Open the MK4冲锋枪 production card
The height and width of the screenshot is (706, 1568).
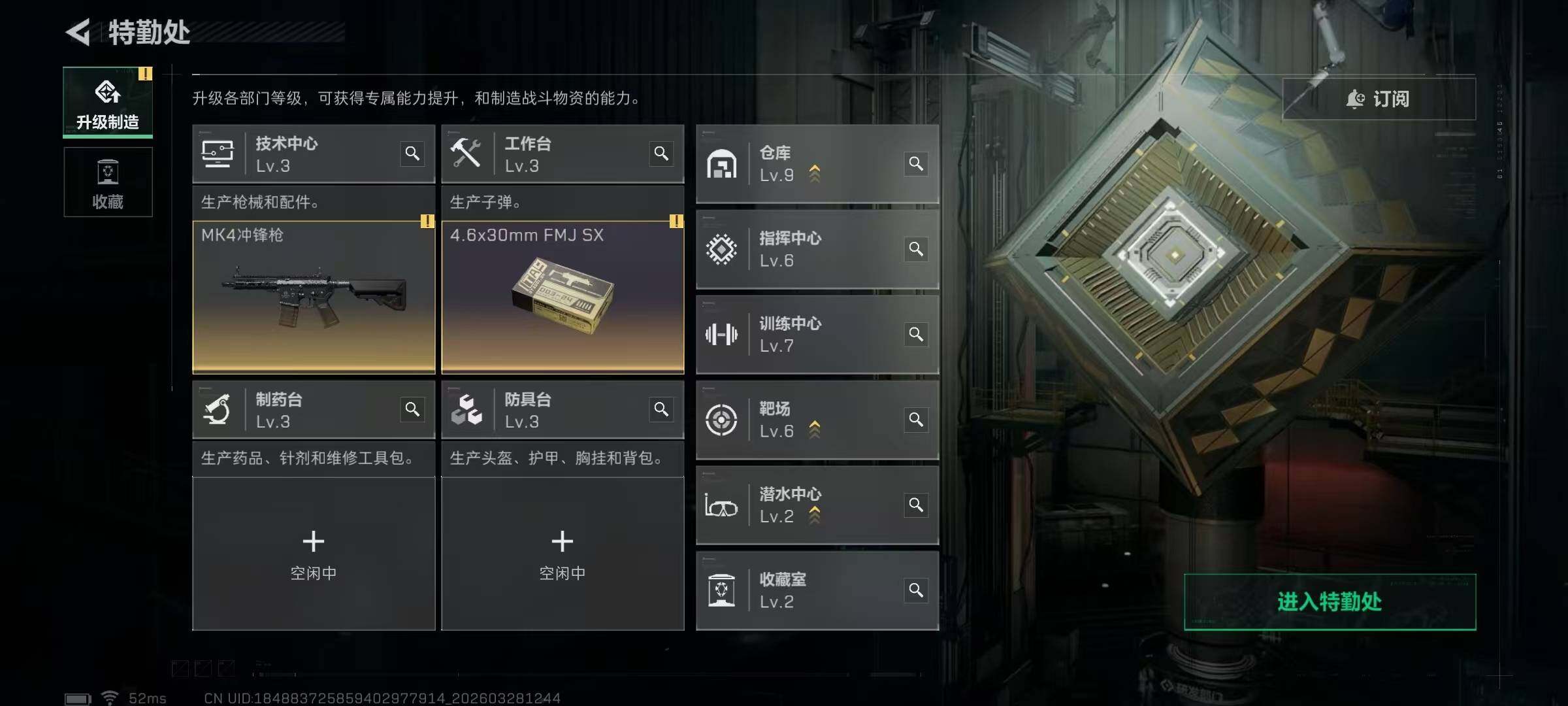pyautogui.click(x=314, y=297)
